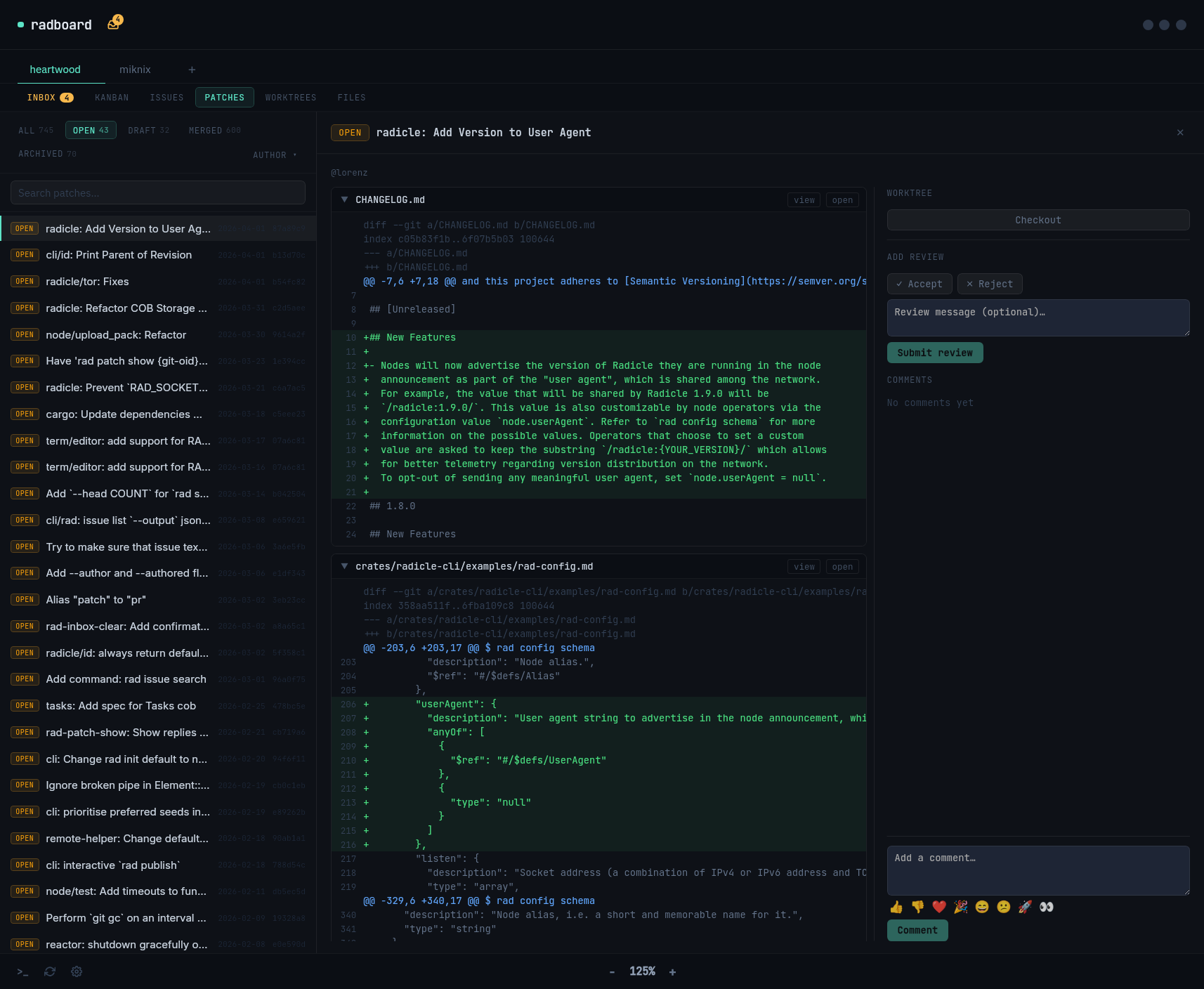Screen dimensions: 1204x989
Task: Add smiling face reaction
Action: pyautogui.click(x=982, y=907)
